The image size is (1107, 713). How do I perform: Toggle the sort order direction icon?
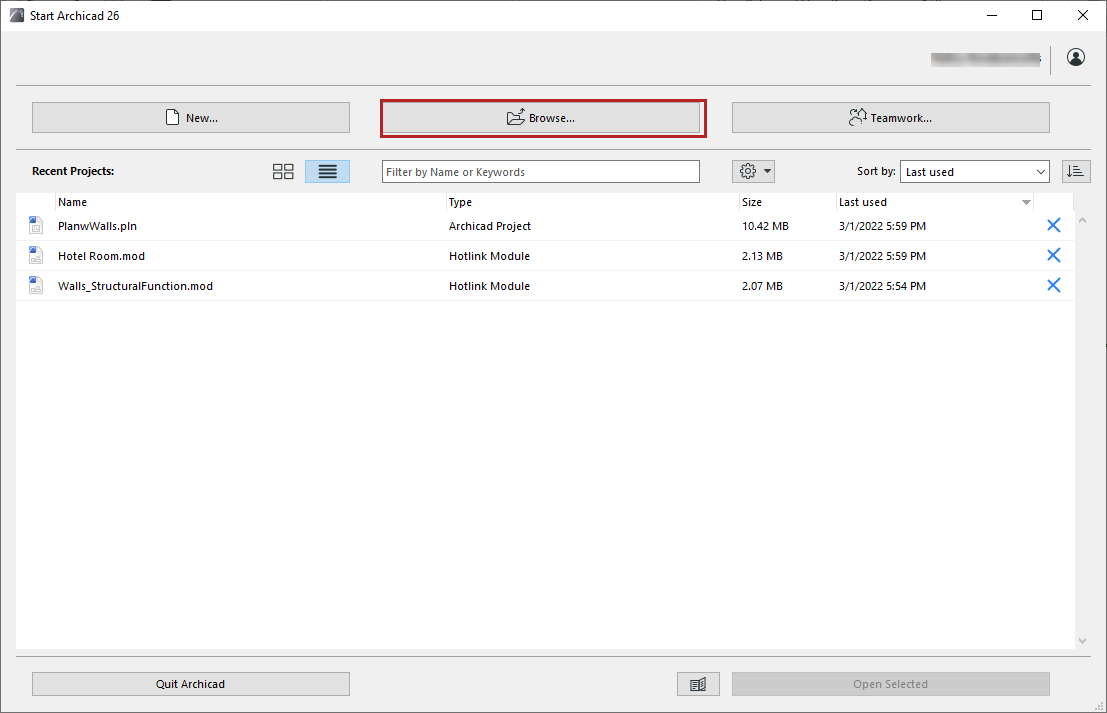click(1075, 171)
